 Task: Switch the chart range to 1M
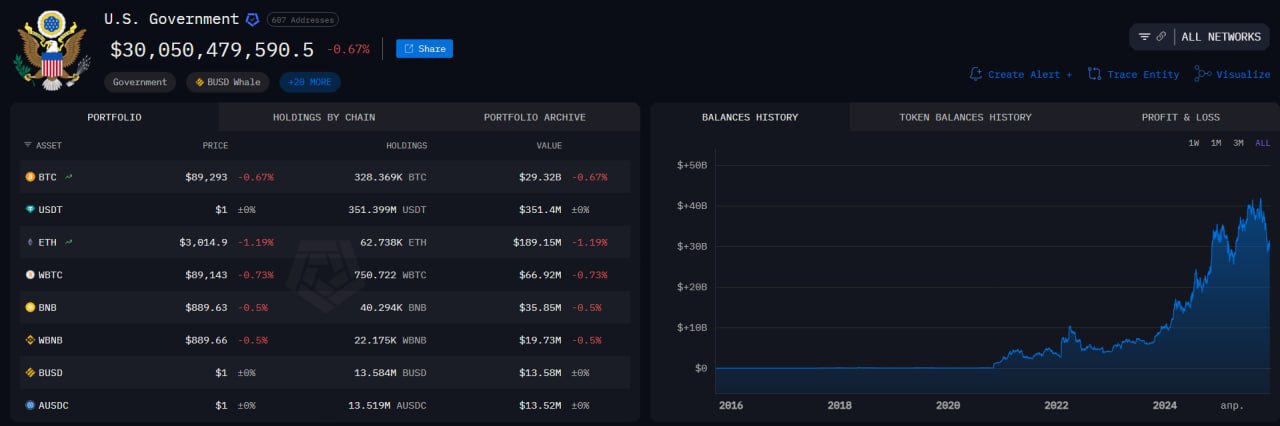pyautogui.click(x=1216, y=143)
